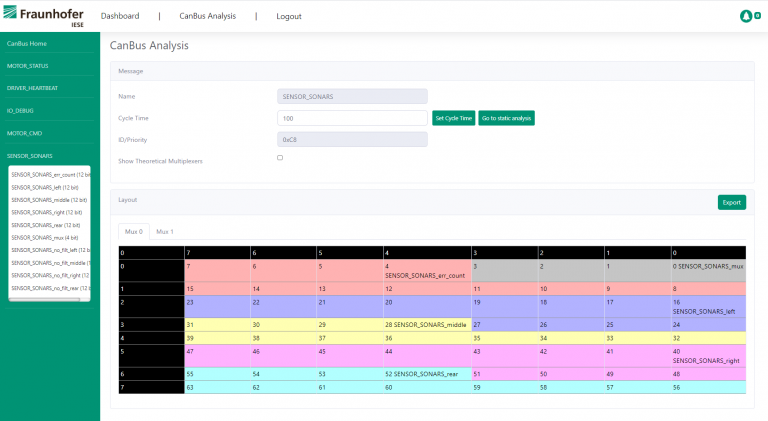Click Logout in the top navigation
768x421 pixels.
click(x=289, y=16)
